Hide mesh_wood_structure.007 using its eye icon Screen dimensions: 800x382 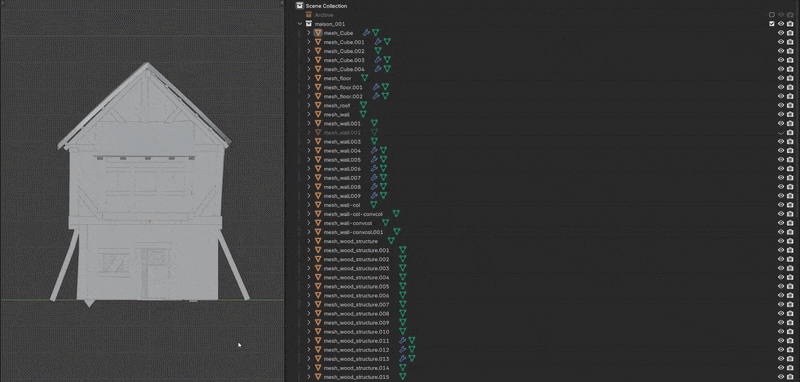pyautogui.click(x=781, y=304)
